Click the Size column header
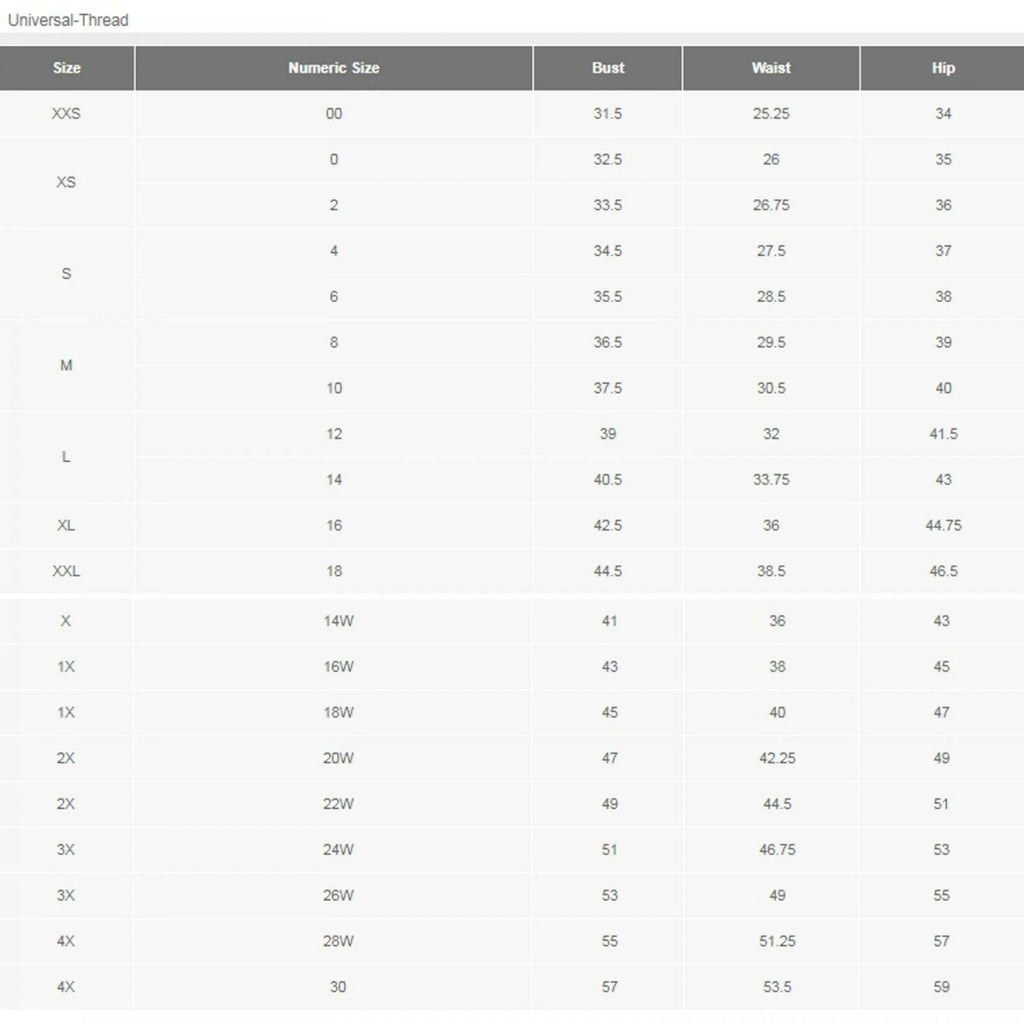1024x1024 pixels. click(x=67, y=68)
